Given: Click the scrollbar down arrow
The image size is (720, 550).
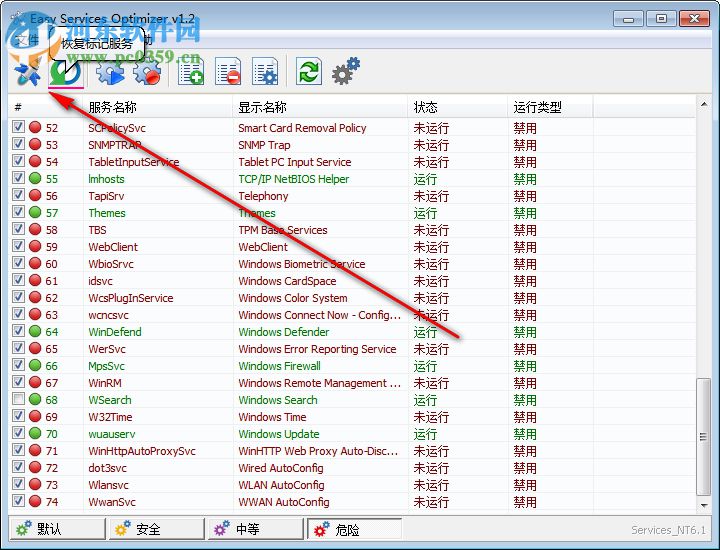Looking at the screenshot, I should pyautogui.click(x=704, y=505).
